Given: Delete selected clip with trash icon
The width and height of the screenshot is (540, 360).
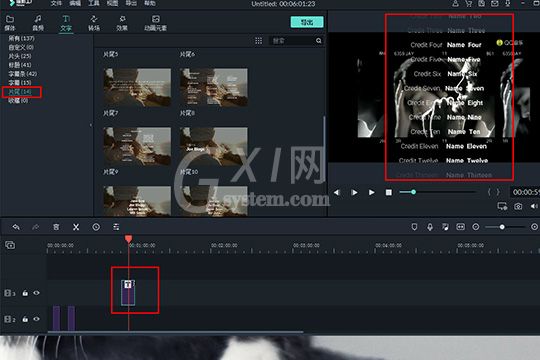Looking at the screenshot, I should 56,227.
